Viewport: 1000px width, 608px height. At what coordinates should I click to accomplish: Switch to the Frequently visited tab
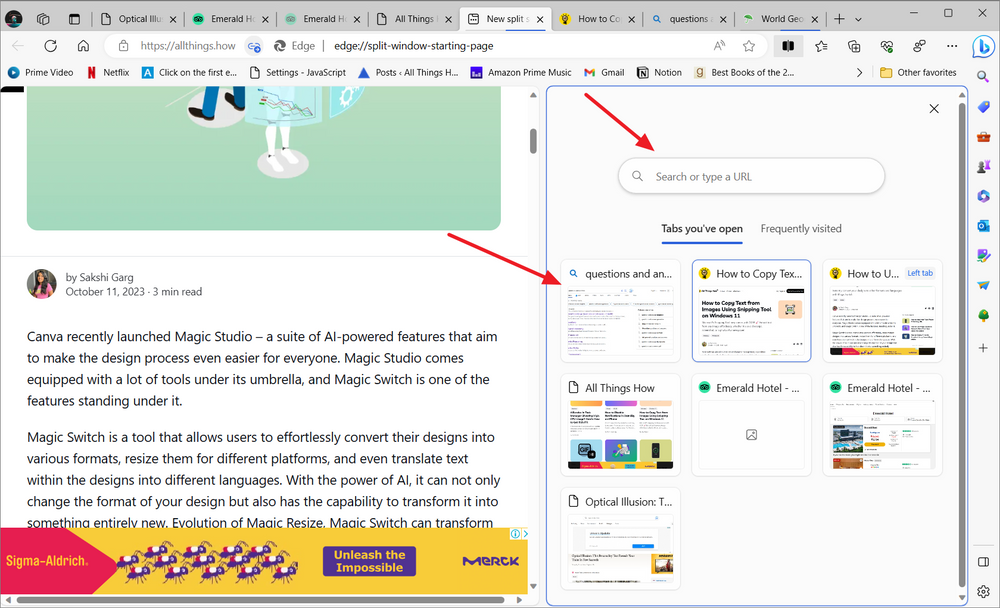coord(800,228)
